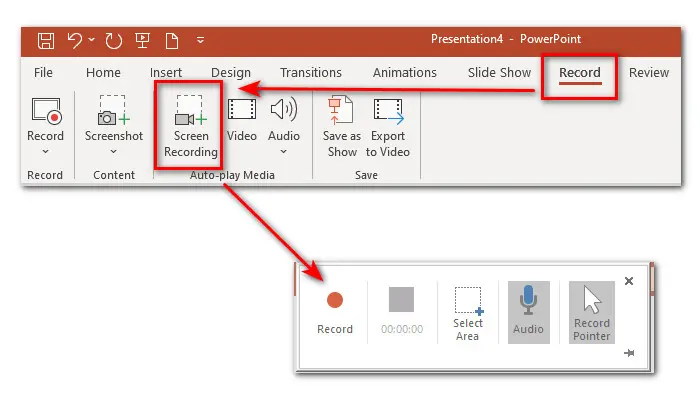
Task: Click the Save group label
Action: click(x=366, y=175)
